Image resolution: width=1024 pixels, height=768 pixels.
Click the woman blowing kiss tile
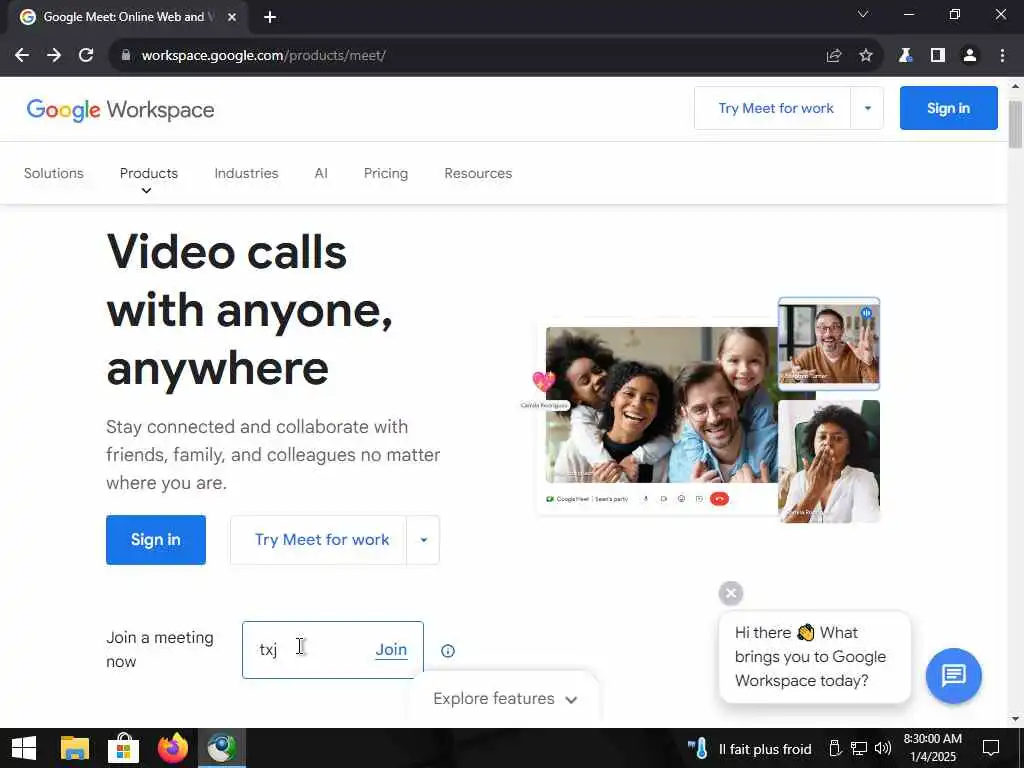(x=829, y=461)
